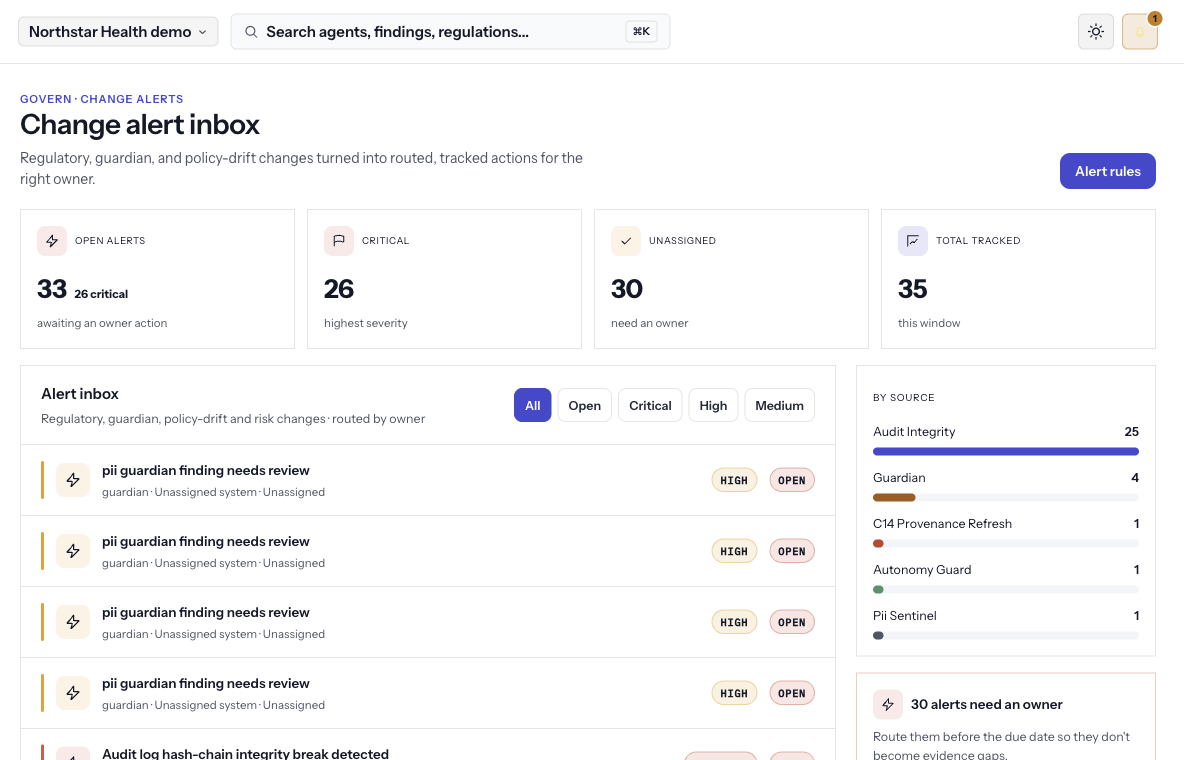Click the Open Alerts lightning icon
The height and width of the screenshot is (760, 1184).
pos(52,241)
